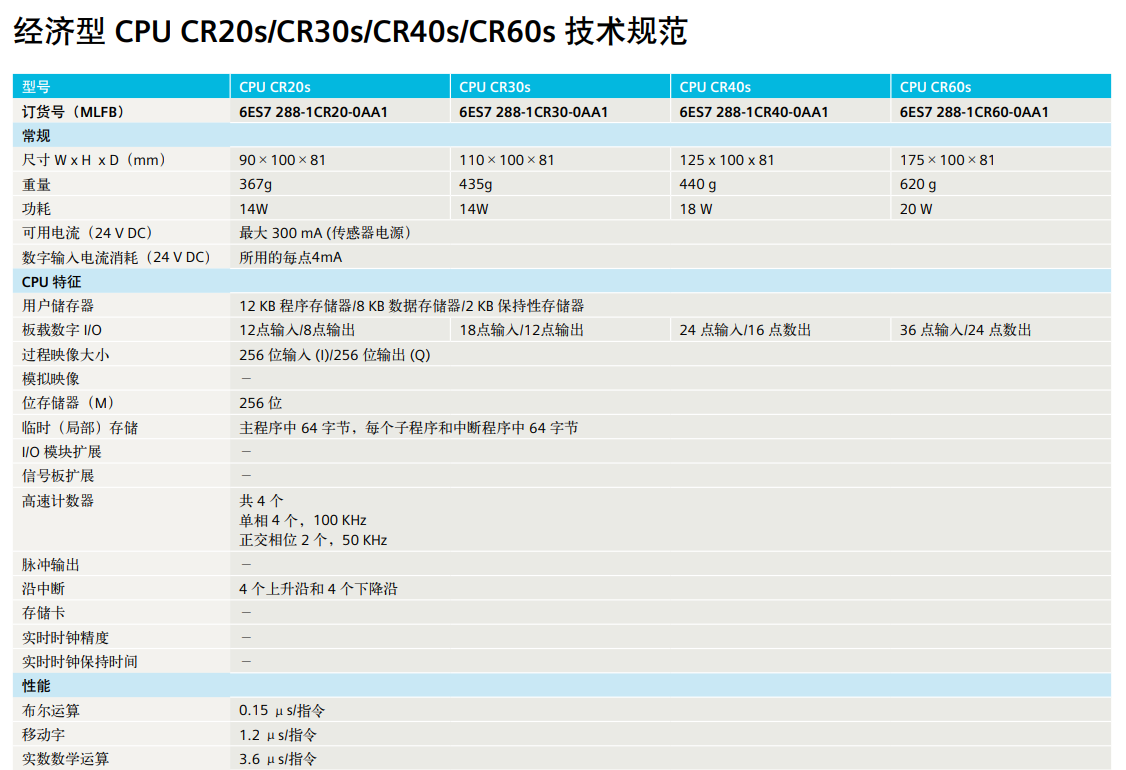Click the 可用电流（24 V DC）label

pos(89,233)
